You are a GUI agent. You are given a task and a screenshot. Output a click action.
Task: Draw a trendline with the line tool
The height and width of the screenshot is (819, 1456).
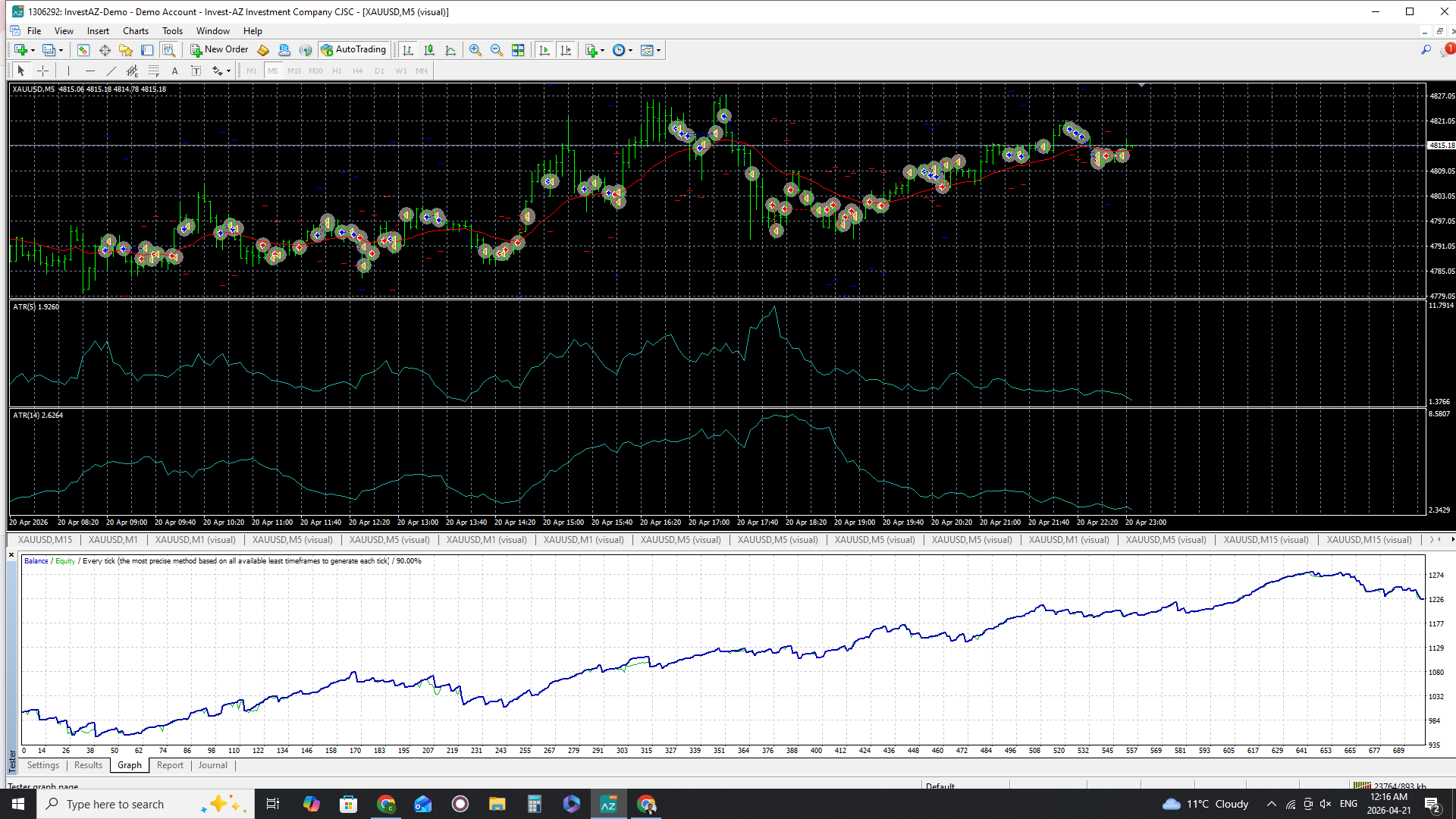pos(111,71)
